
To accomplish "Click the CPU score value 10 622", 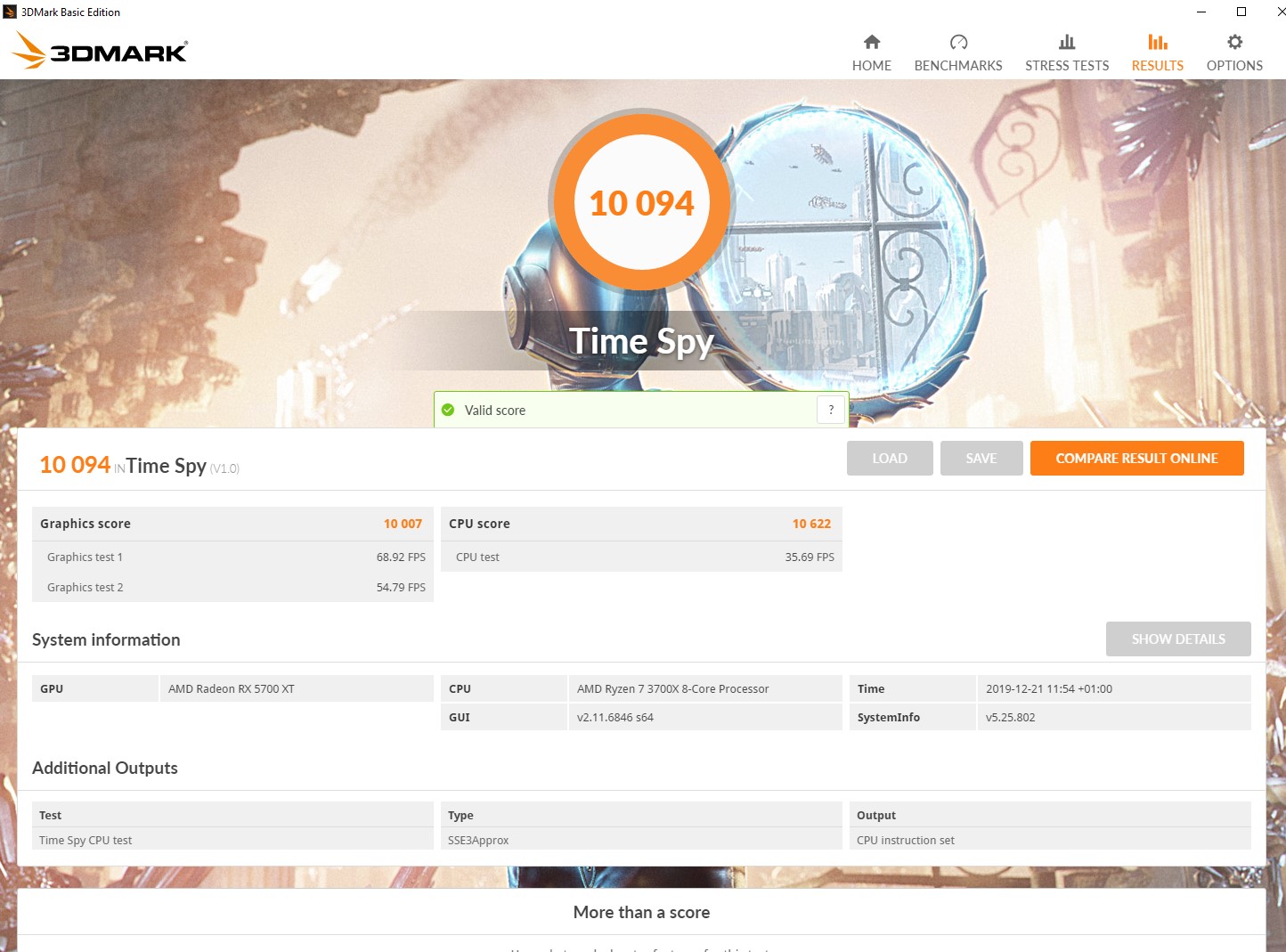I will 811,524.
